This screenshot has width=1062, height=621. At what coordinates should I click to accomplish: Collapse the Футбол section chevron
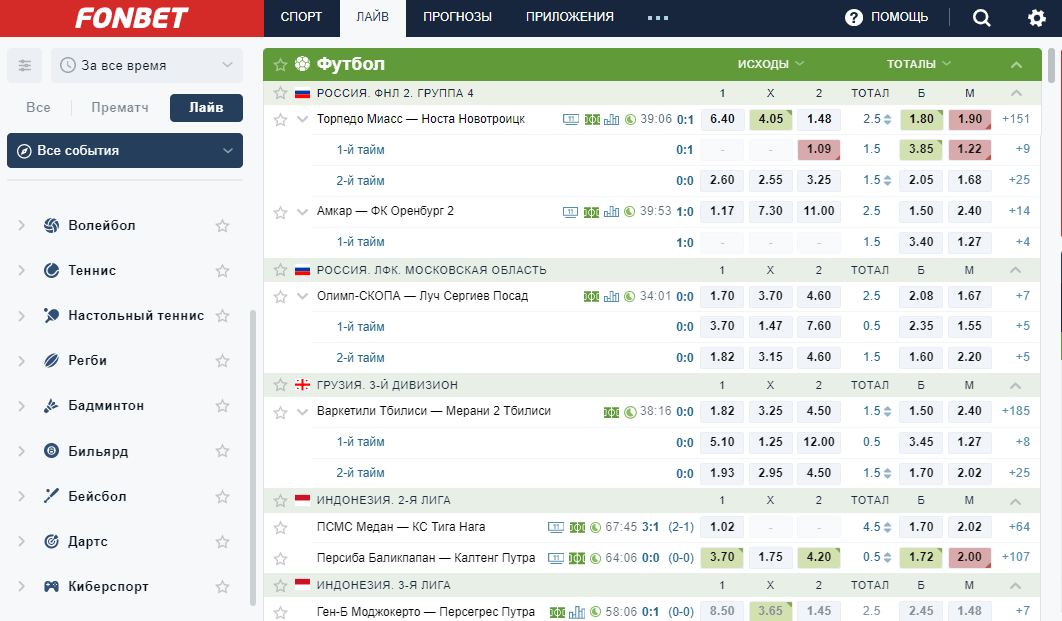click(1016, 64)
